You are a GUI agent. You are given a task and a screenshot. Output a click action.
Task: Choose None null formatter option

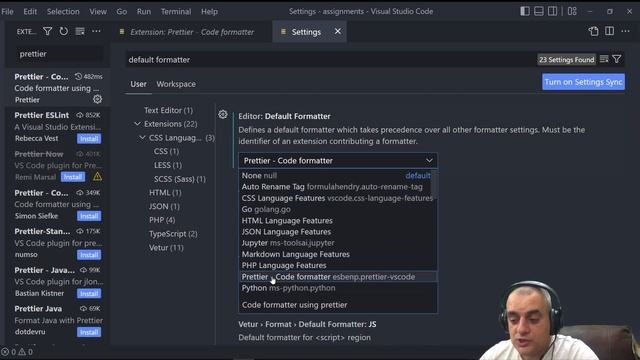(x=335, y=176)
